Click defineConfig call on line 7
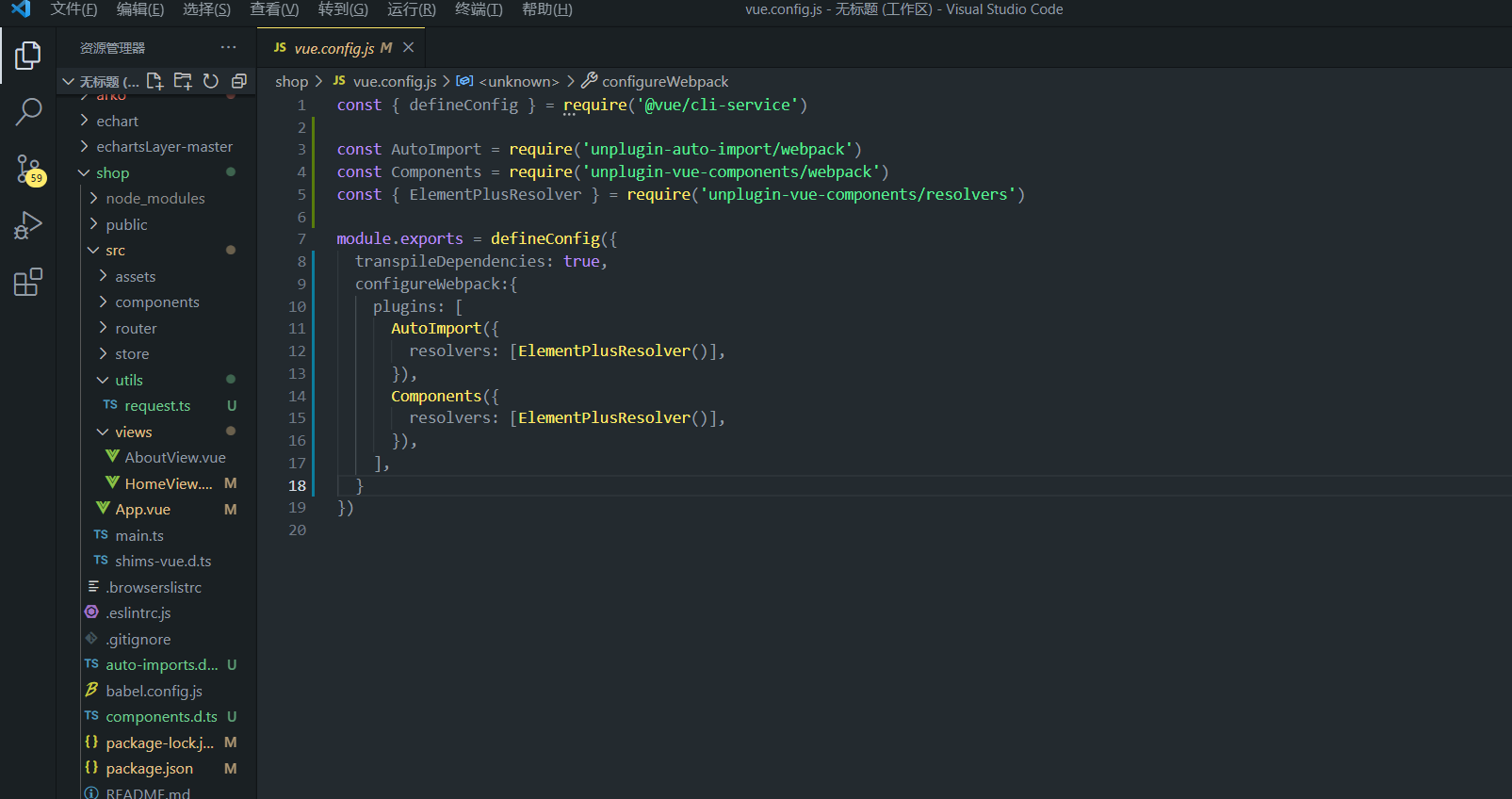Viewport: 1512px width, 799px height. (x=545, y=239)
